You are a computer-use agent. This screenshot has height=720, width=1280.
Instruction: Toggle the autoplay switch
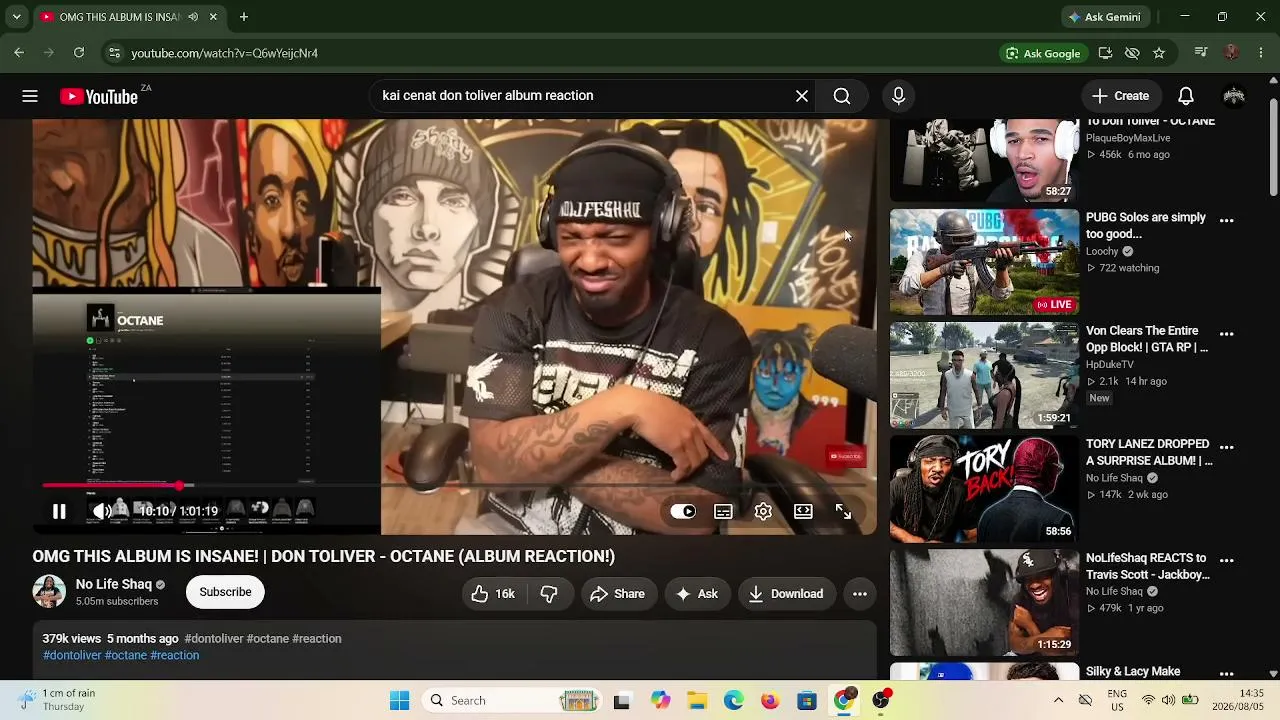click(x=683, y=511)
